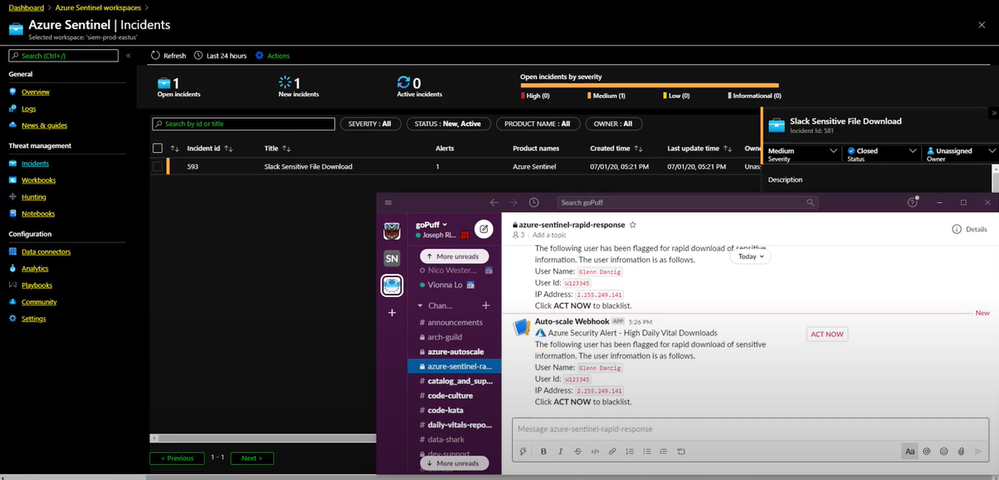This screenshot has width=999, height=480.
Task: Open the OWNER : All filter
Action: click(x=614, y=124)
